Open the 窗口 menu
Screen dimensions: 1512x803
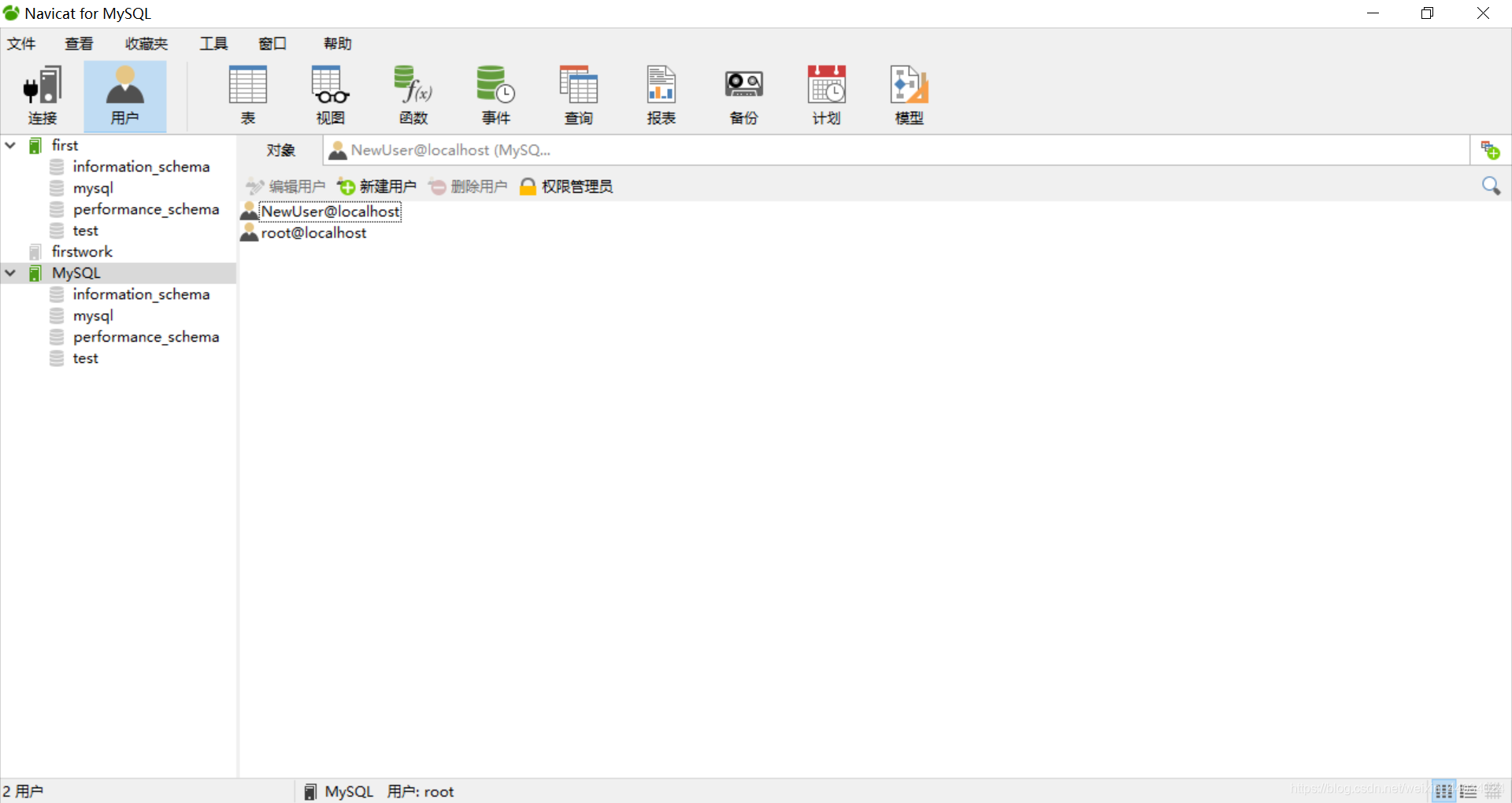[x=272, y=43]
